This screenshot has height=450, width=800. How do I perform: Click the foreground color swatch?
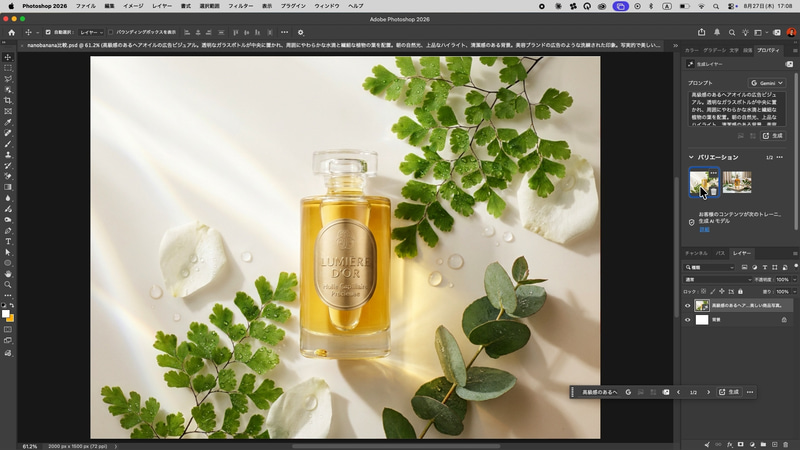[6, 314]
